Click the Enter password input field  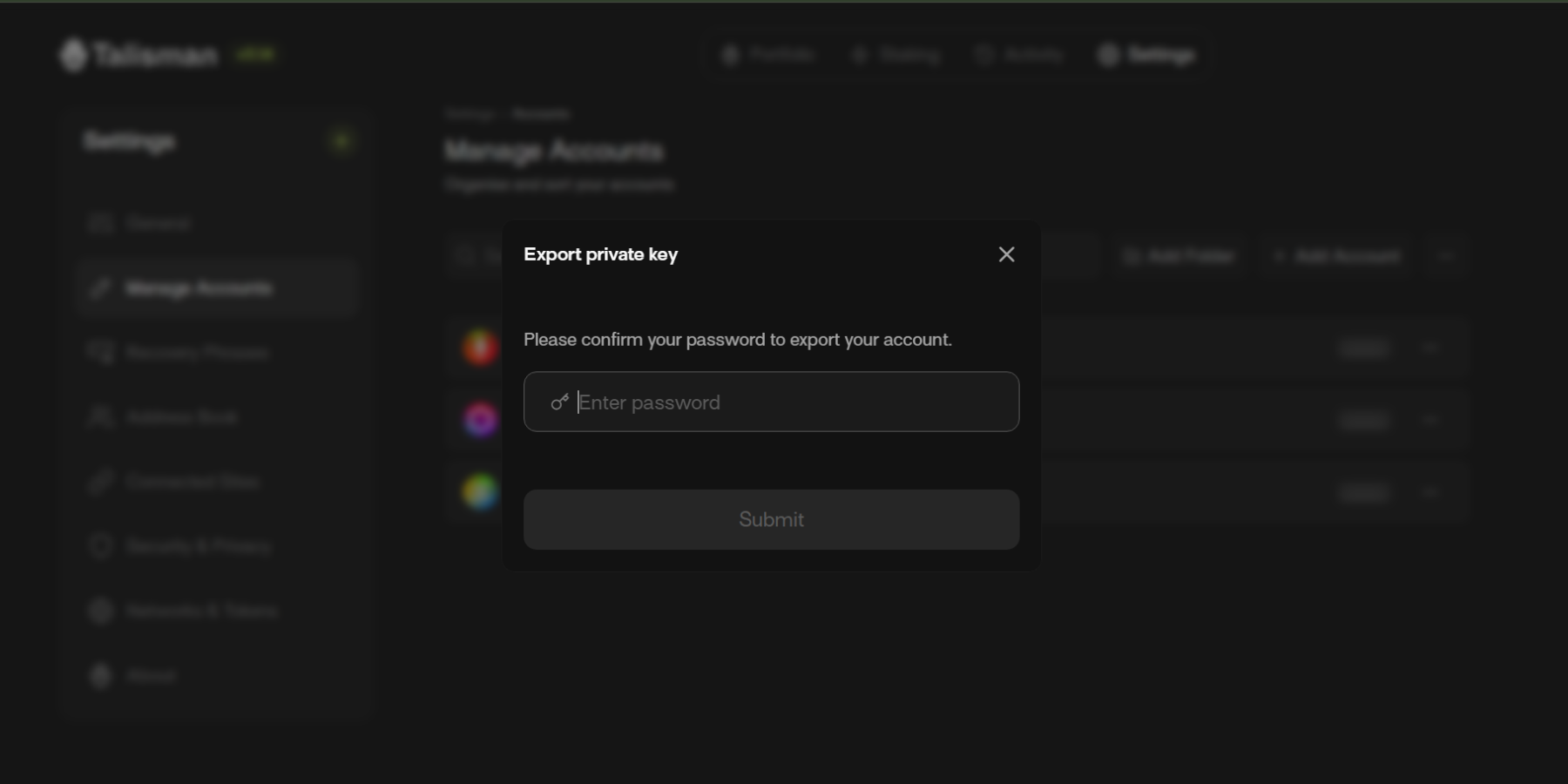pos(784,402)
